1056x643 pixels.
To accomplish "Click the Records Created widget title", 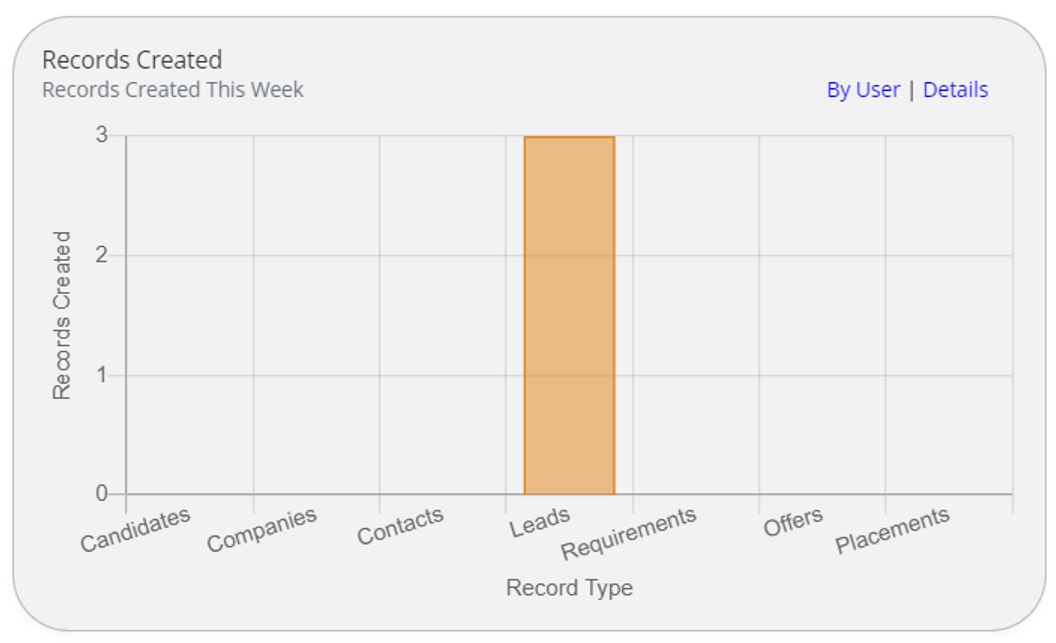I will (132, 60).
